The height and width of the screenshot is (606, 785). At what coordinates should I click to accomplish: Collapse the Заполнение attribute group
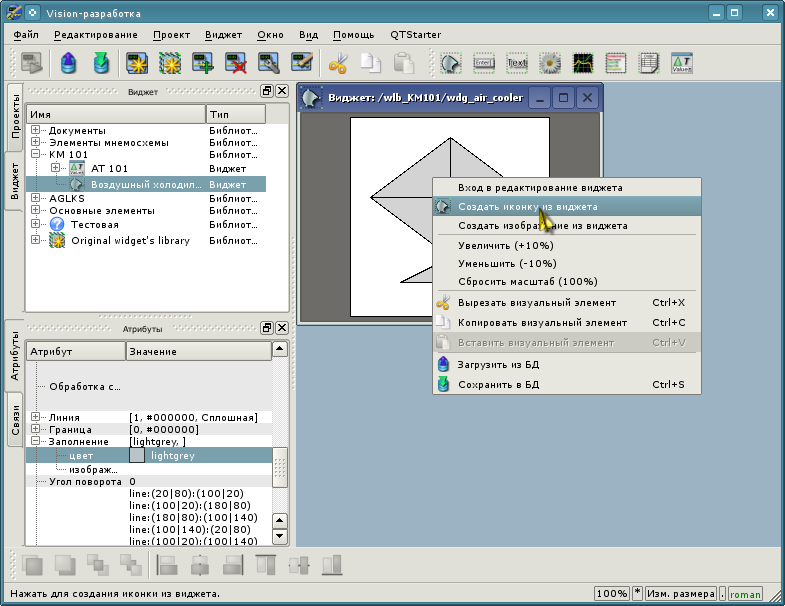click(x=36, y=441)
